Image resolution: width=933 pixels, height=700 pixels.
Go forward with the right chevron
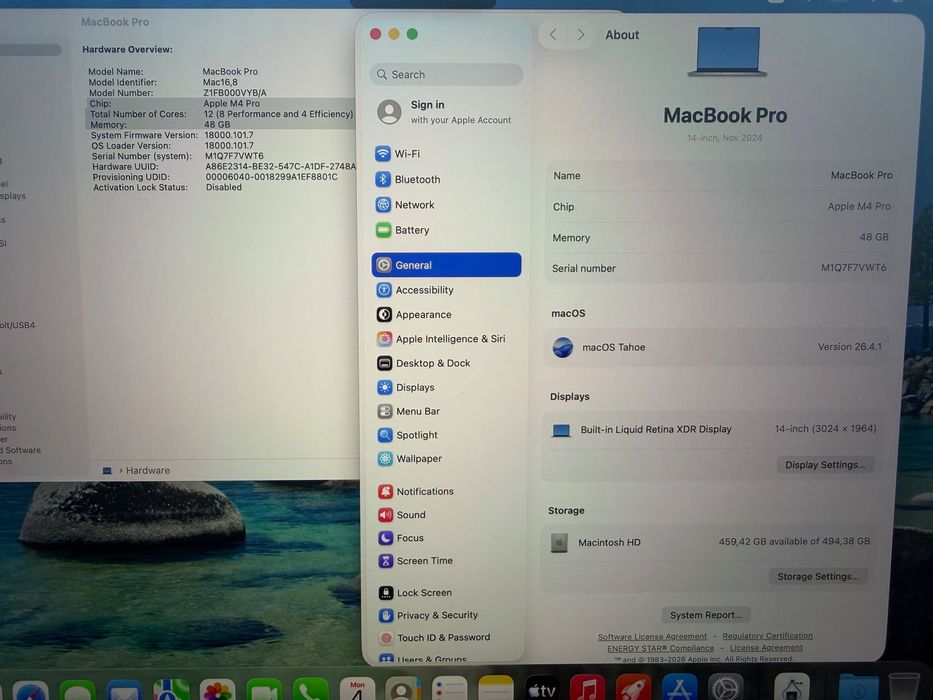[581, 35]
